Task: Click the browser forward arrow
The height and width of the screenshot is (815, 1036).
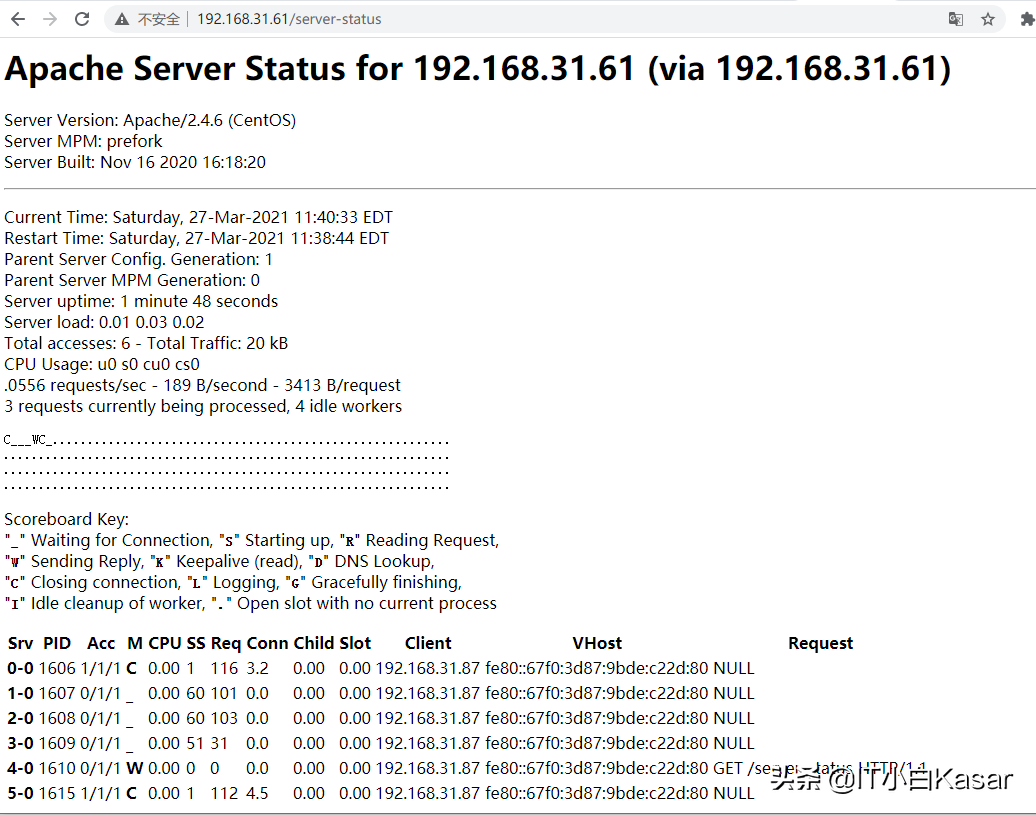Action: 50,19
